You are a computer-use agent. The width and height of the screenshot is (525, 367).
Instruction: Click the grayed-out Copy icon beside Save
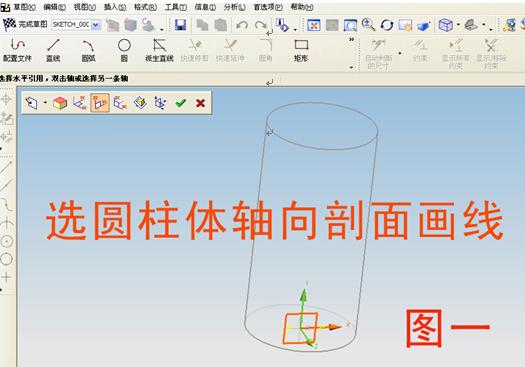202,25
